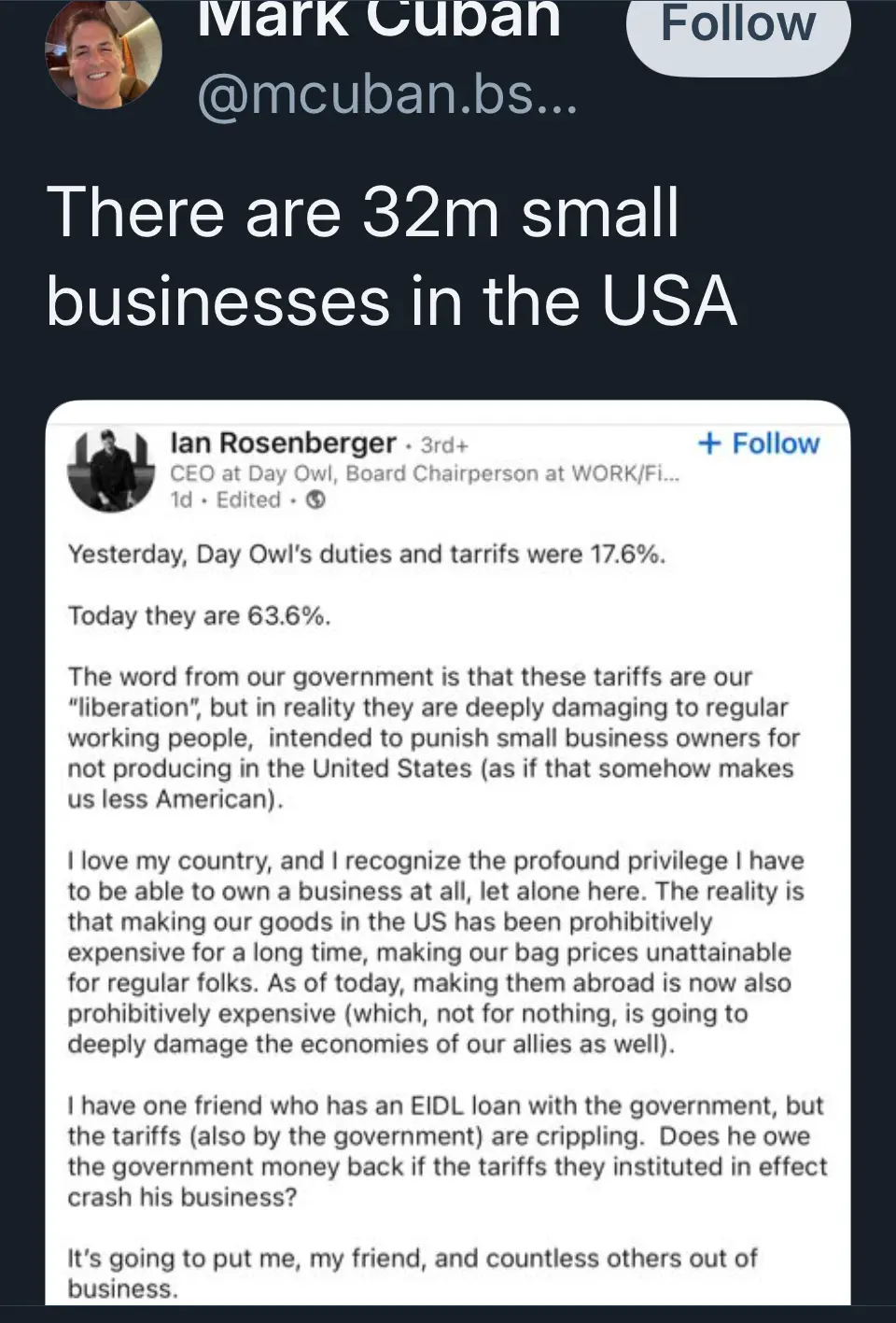The image size is (896, 1323).
Task: Tap + Follow next to Ian Rosenberger
Action: 759,443
